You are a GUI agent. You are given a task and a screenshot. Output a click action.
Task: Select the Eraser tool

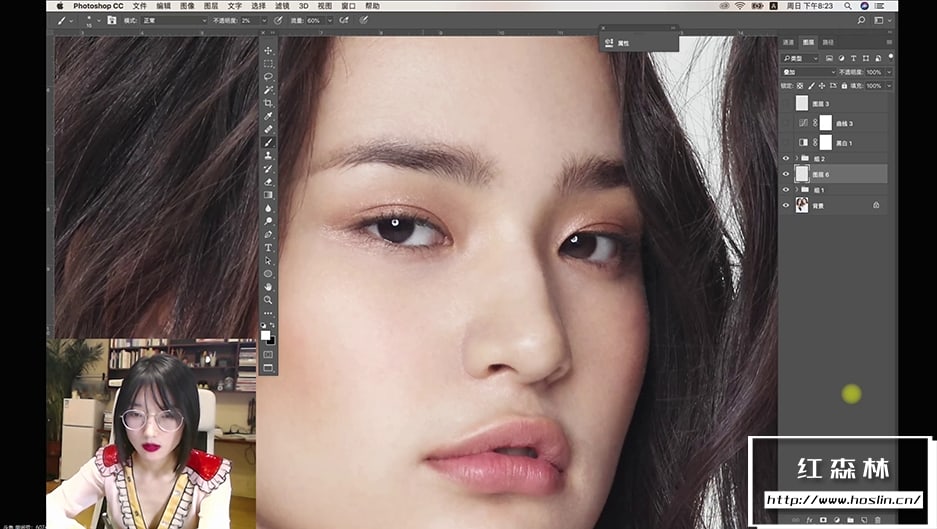(268, 182)
